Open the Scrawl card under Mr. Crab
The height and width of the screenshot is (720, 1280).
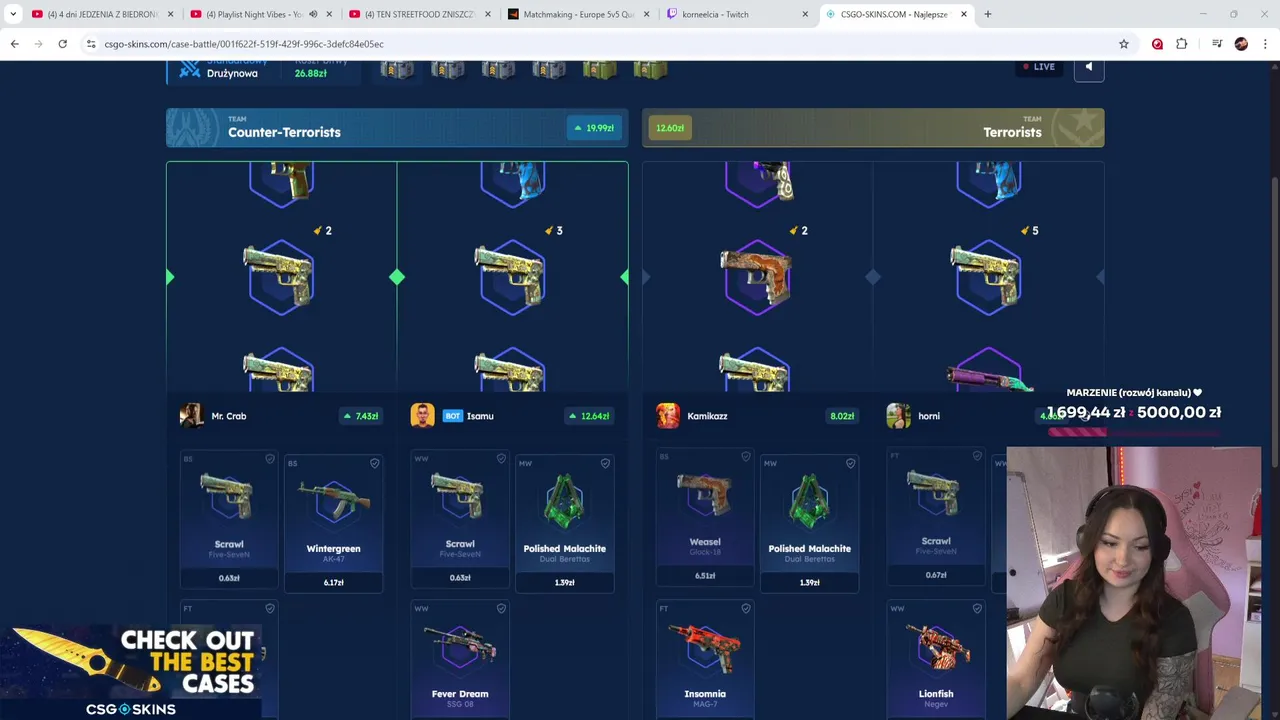[229, 519]
